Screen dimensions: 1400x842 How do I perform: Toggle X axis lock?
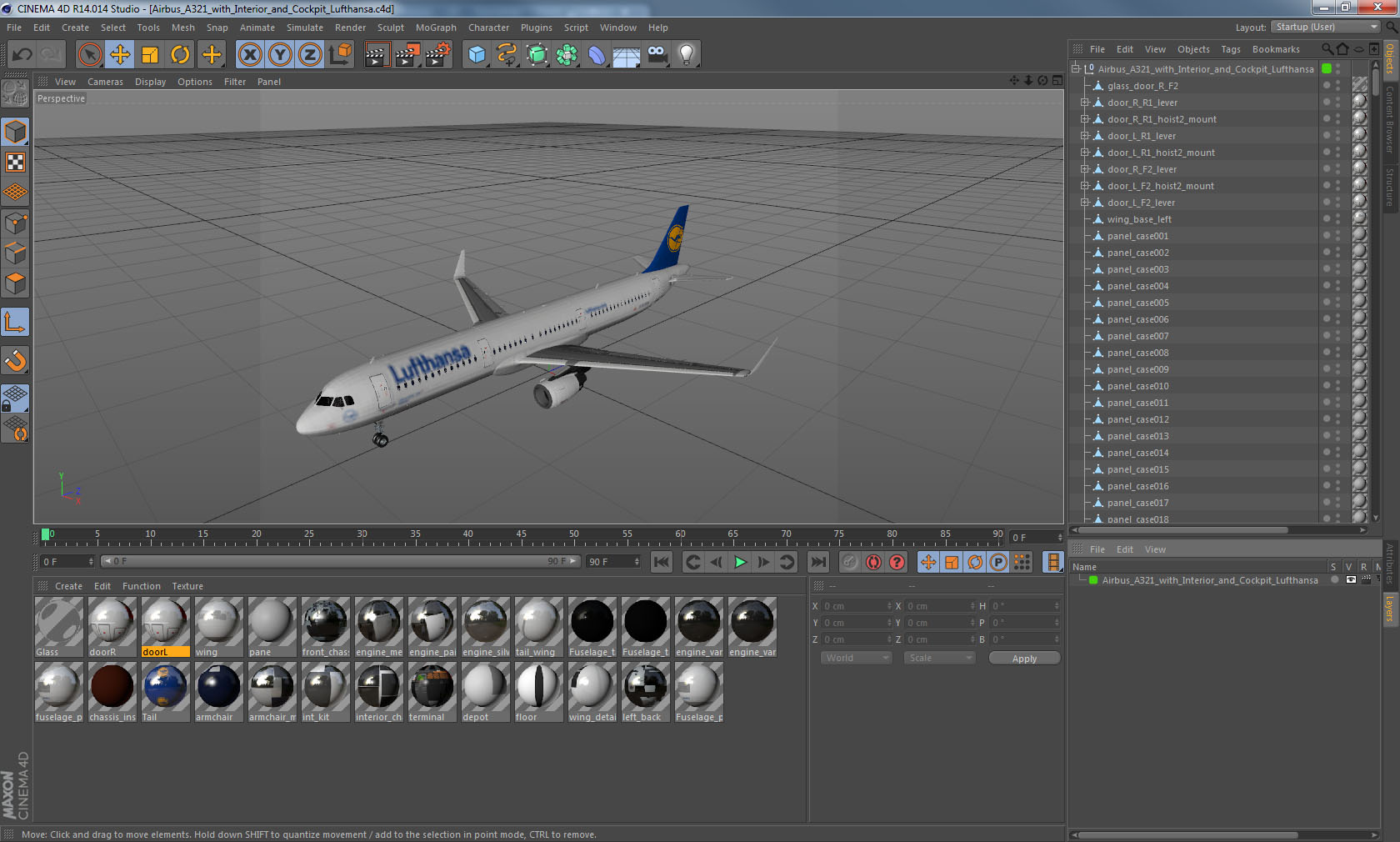250,55
